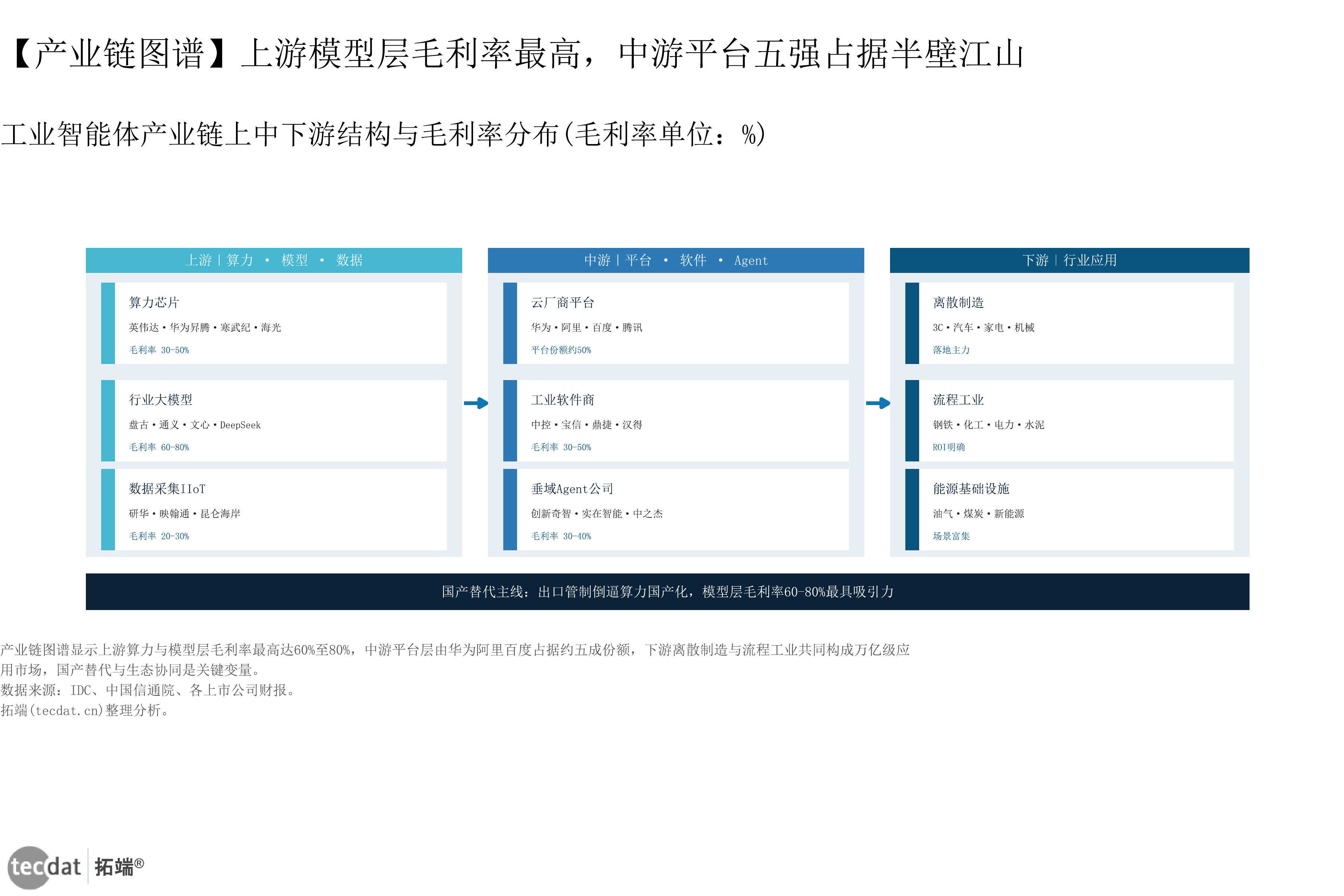Click the 拓端(tecdat.cn)整理分析 line
Image resolution: width=1344 pixels, height=896 pixels.
tap(86, 710)
